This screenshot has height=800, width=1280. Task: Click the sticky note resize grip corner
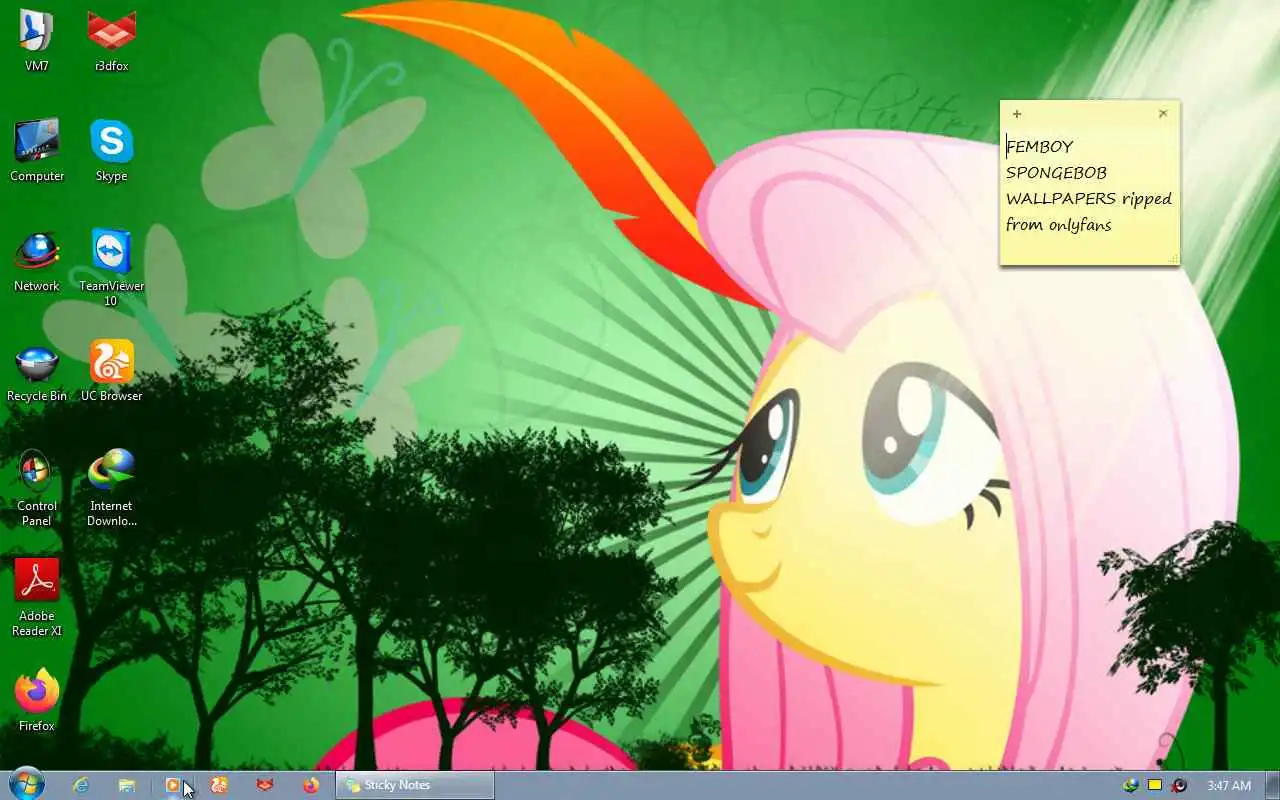tap(1173, 259)
